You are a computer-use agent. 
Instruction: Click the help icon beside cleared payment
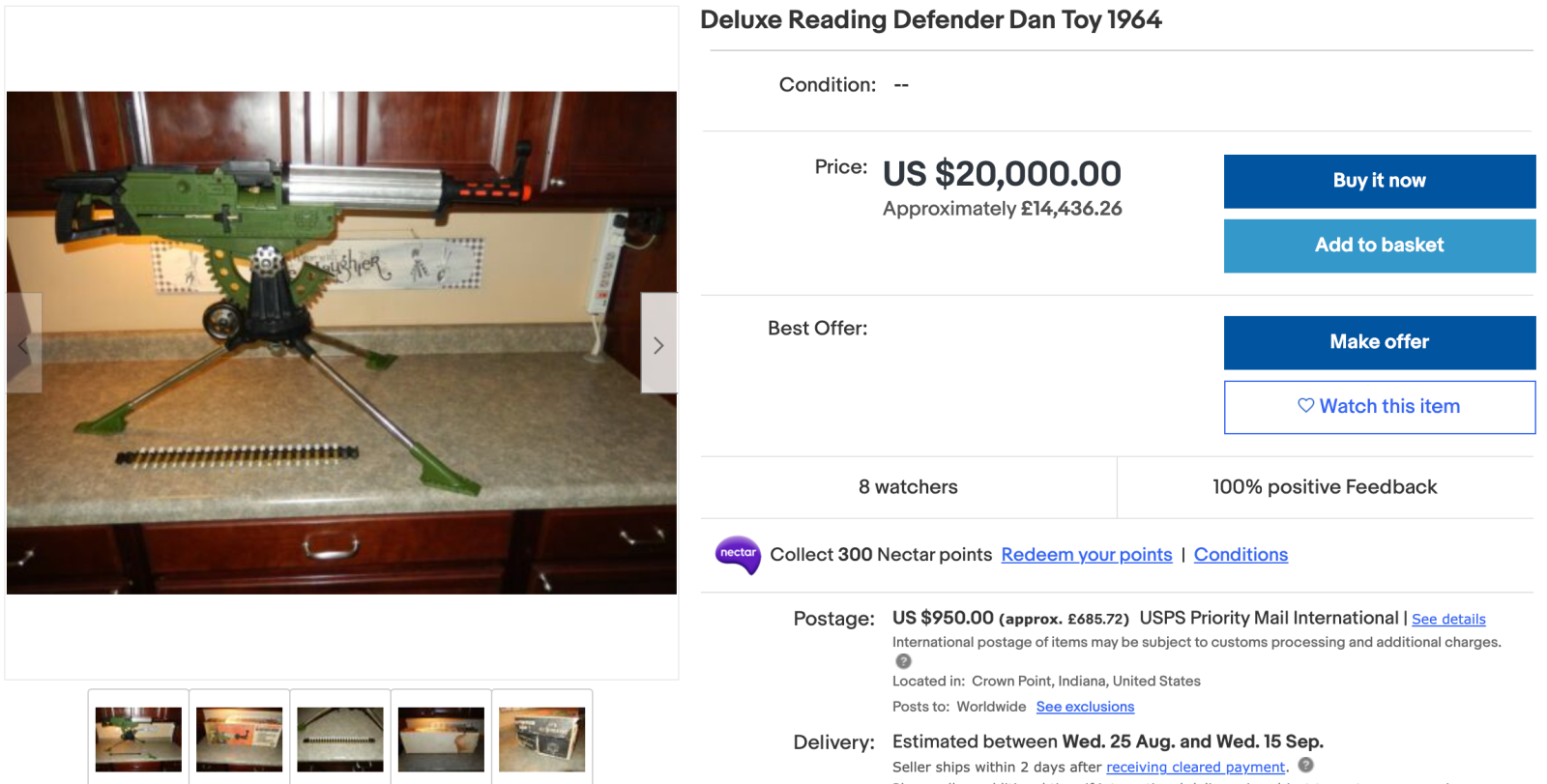tap(1305, 765)
